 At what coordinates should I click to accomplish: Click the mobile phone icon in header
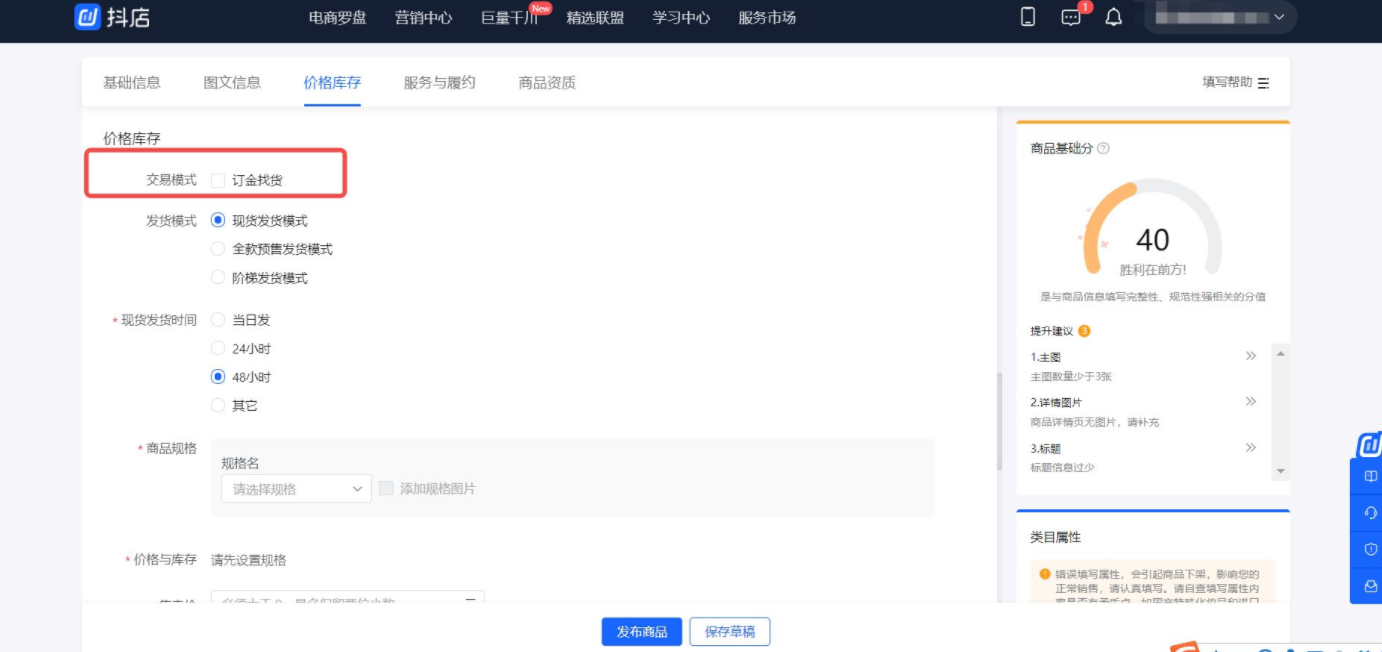(x=1028, y=17)
